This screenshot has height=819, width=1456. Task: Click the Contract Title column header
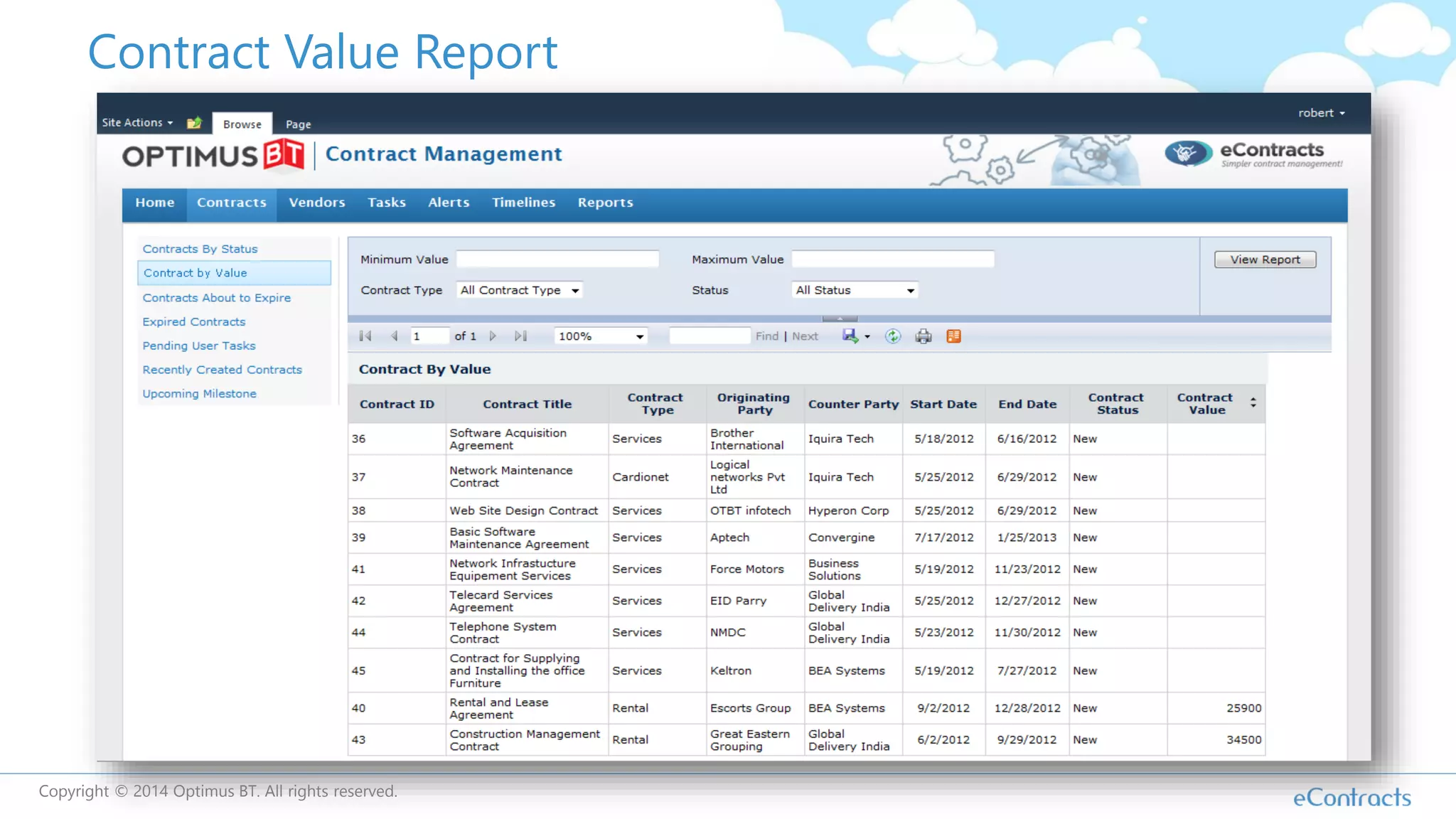click(528, 404)
